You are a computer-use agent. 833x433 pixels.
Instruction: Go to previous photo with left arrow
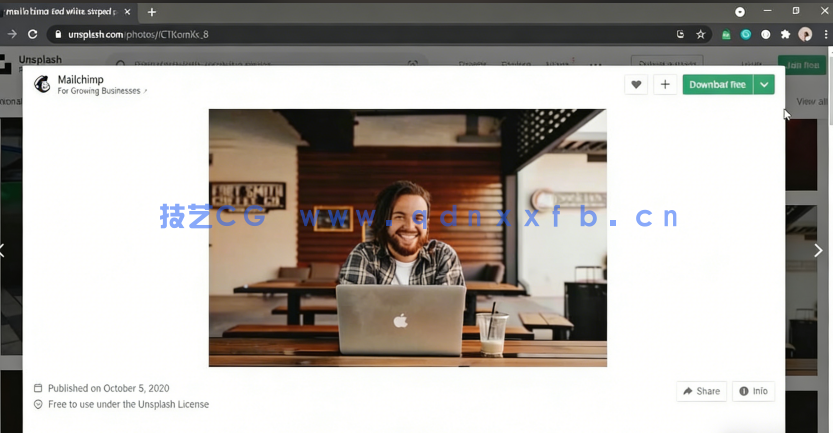coord(3,251)
